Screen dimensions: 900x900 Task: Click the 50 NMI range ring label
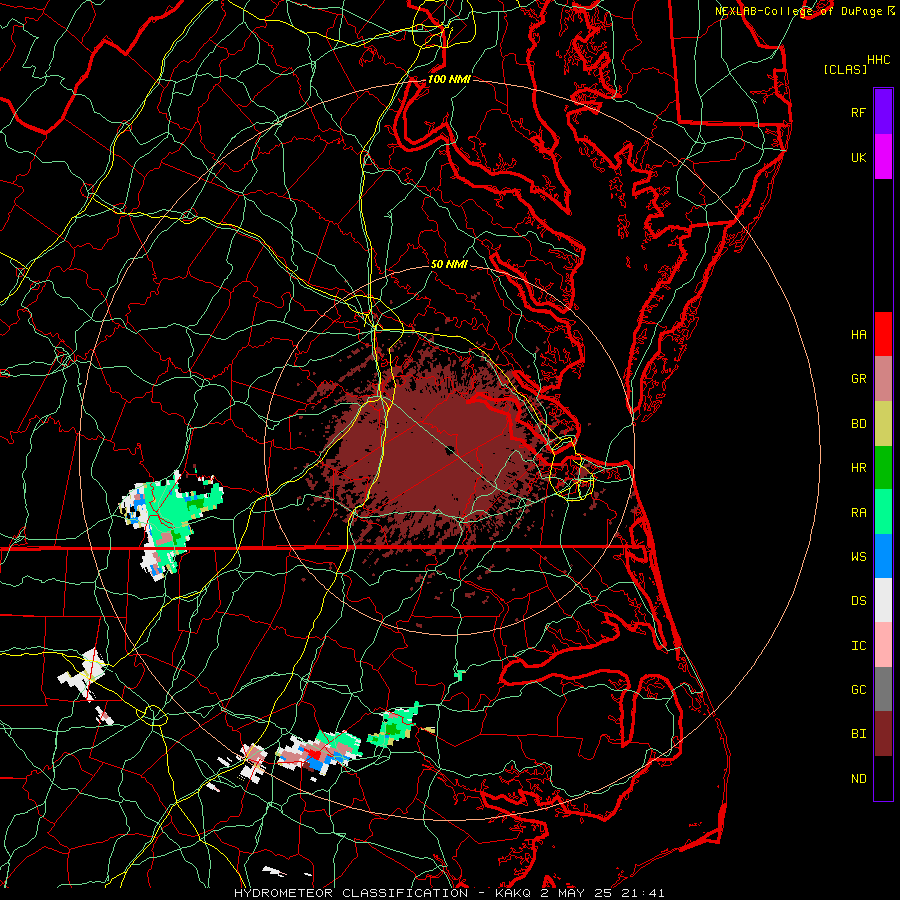tap(449, 264)
